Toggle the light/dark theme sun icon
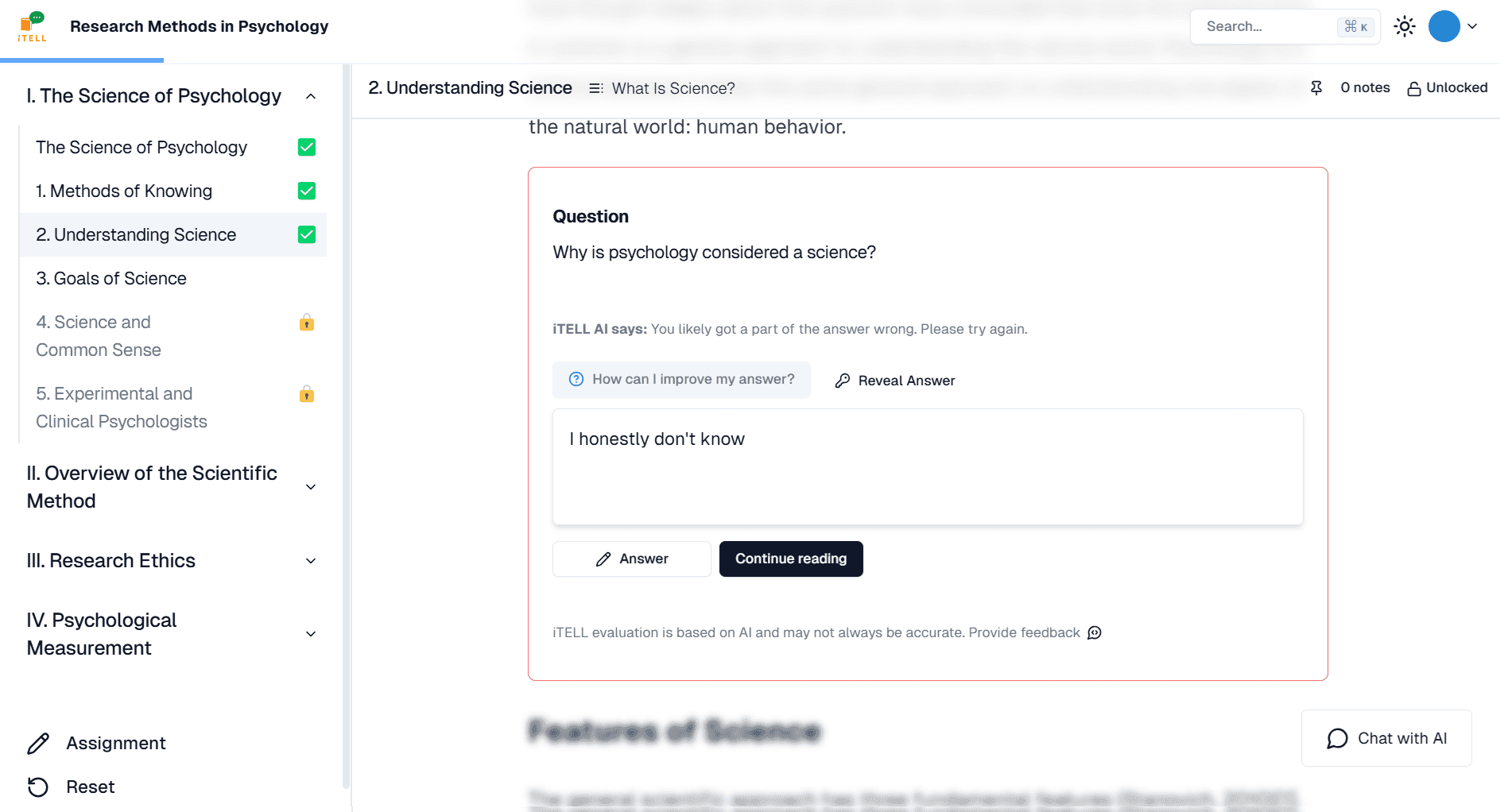 pyautogui.click(x=1405, y=26)
